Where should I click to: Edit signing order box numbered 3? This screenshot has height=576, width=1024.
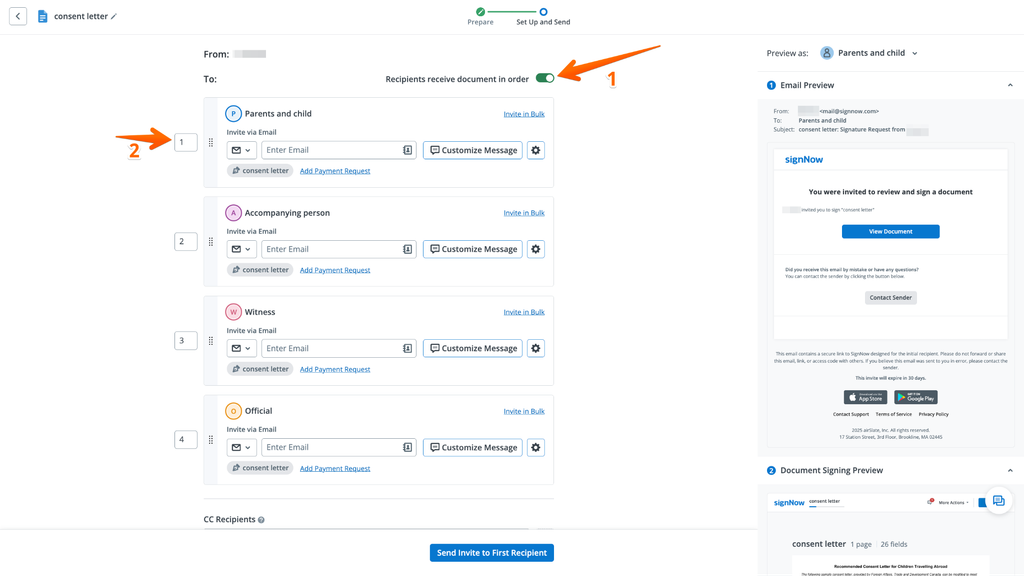(x=186, y=341)
